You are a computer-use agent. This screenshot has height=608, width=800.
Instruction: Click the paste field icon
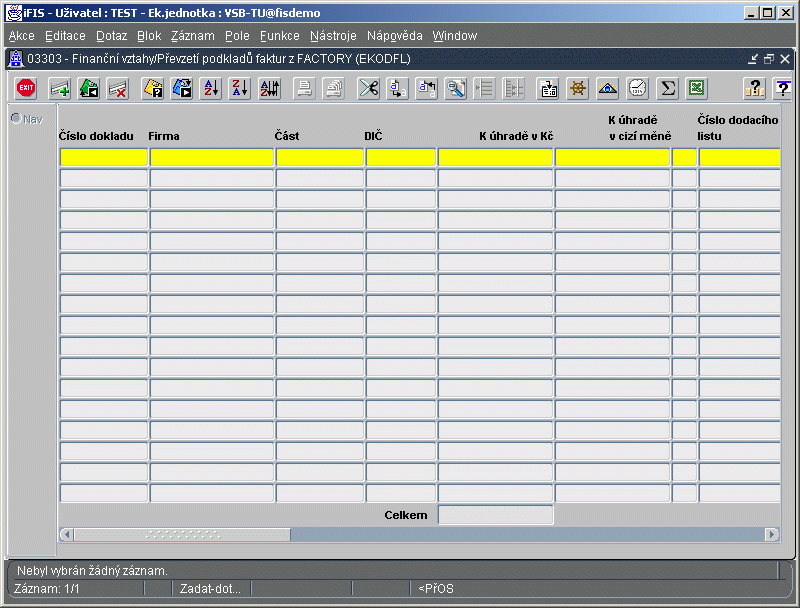tap(427, 88)
